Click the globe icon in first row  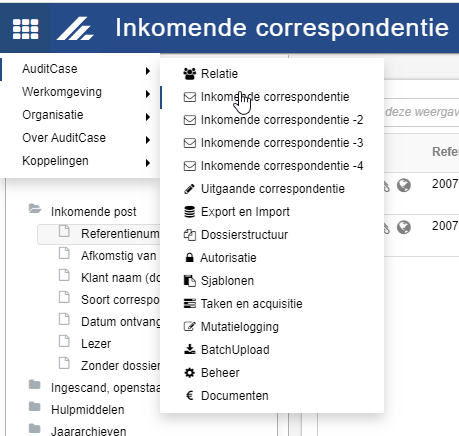coord(404,185)
